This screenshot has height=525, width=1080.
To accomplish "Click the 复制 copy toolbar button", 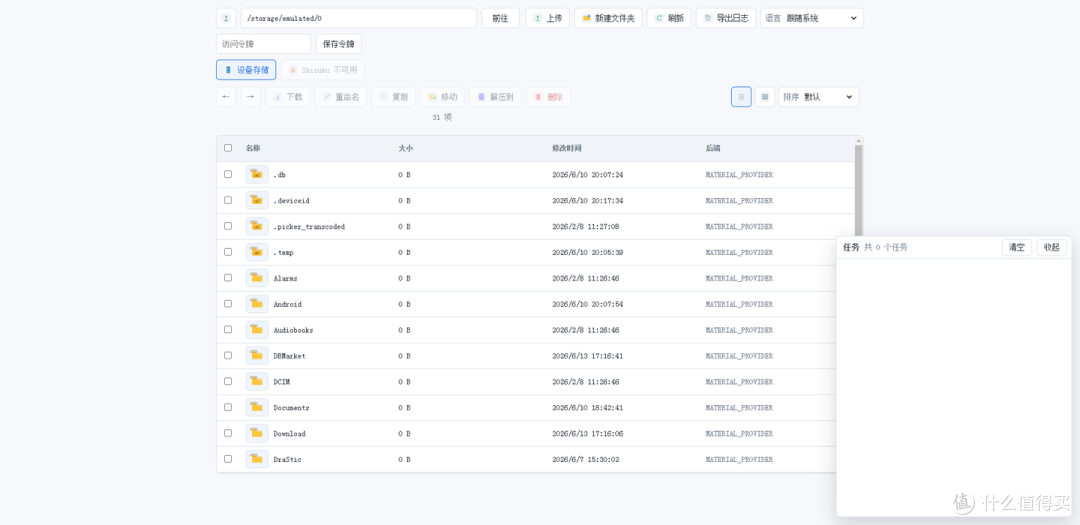I will click(x=393, y=96).
